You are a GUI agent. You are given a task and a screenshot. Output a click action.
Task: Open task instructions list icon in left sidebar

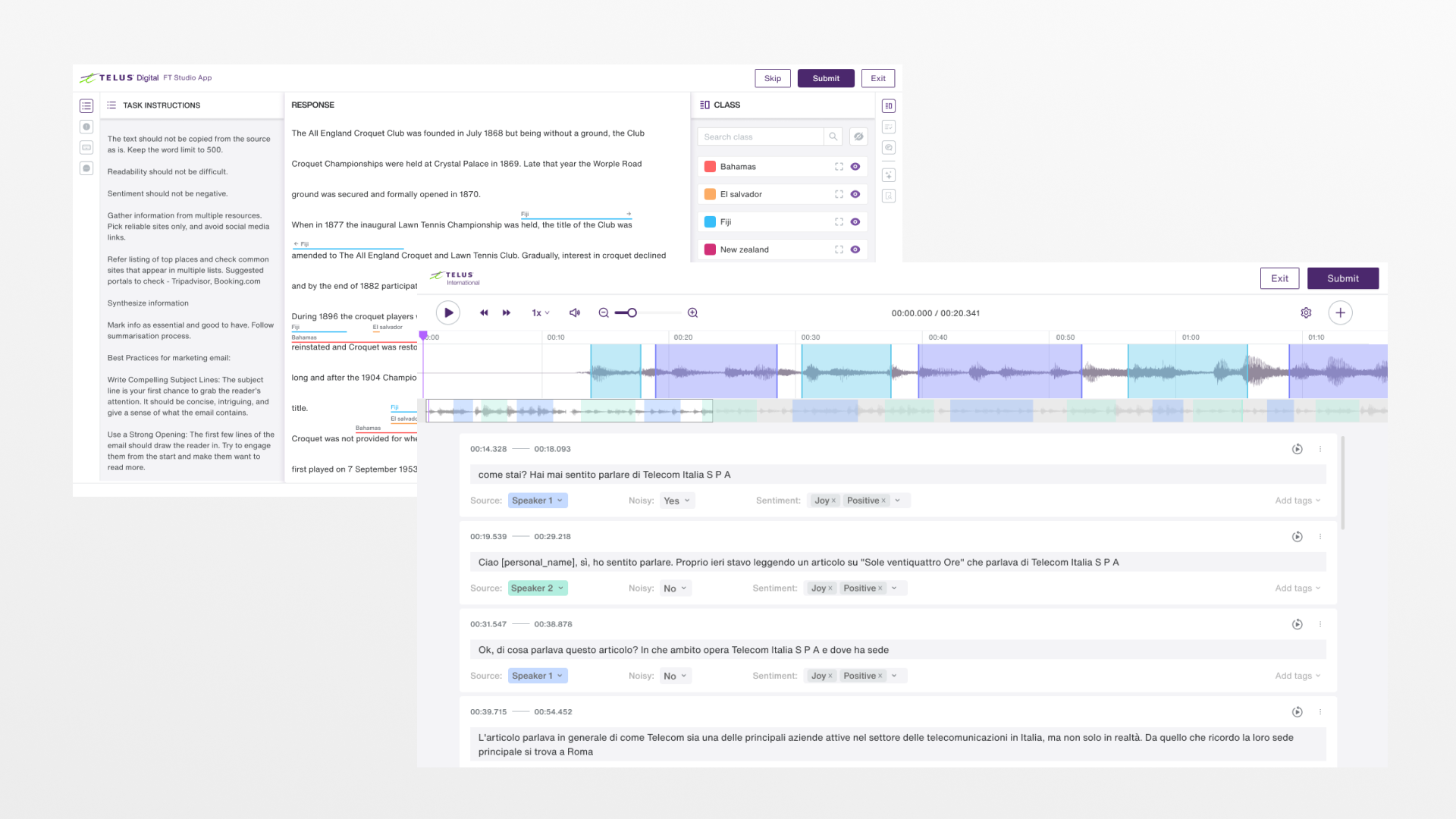click(86, 106)
